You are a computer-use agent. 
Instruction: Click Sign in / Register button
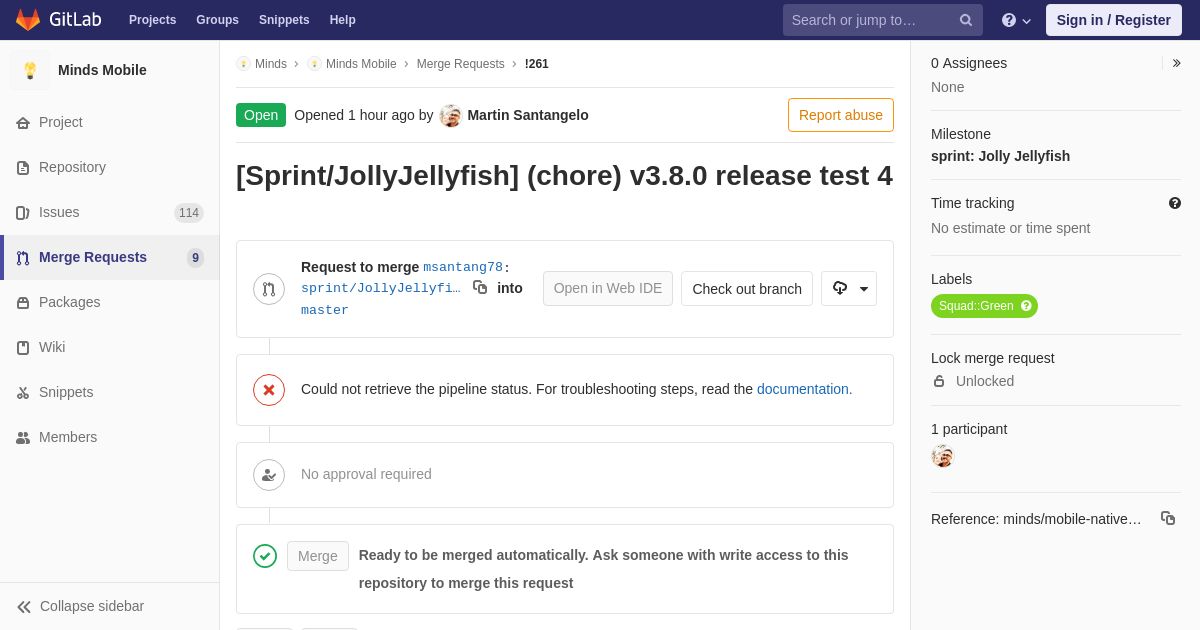point(1114,20)
